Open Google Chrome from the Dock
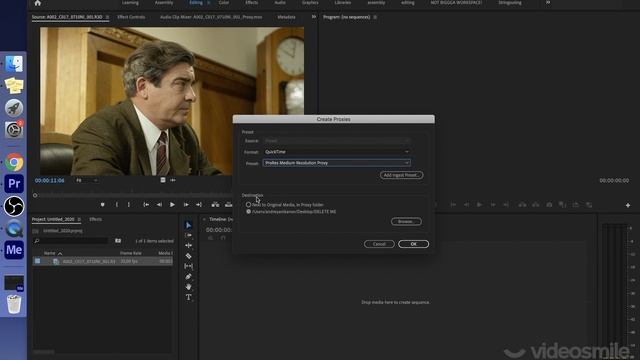The width and height of the screenshot is (640, 360). click(14, 162)
